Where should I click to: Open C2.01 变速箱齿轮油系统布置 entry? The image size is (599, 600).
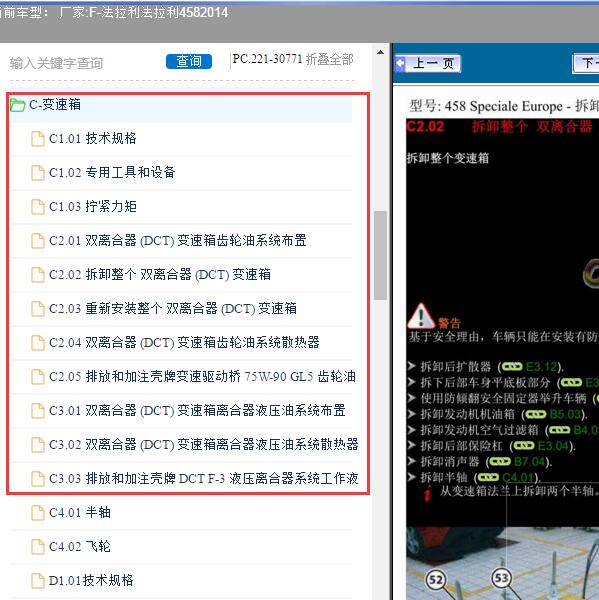coord(178,241)
